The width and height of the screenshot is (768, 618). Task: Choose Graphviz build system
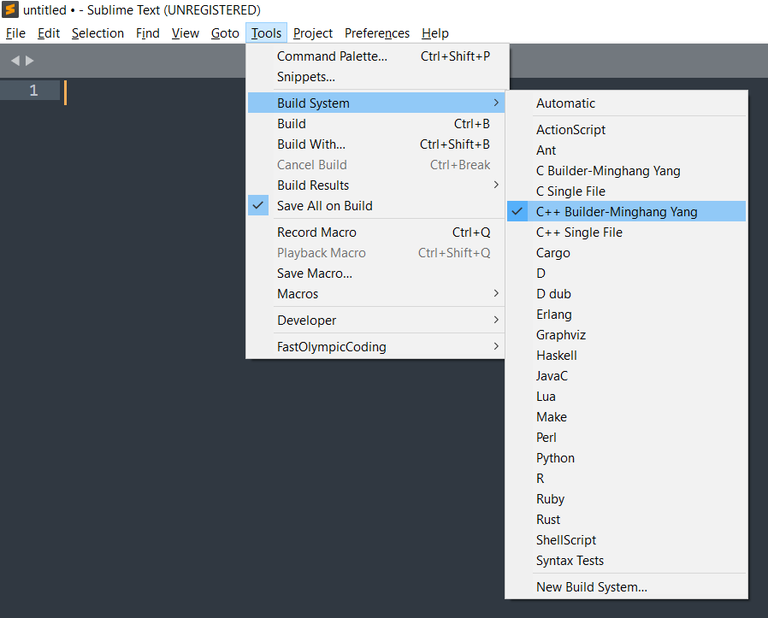(626, 335)
